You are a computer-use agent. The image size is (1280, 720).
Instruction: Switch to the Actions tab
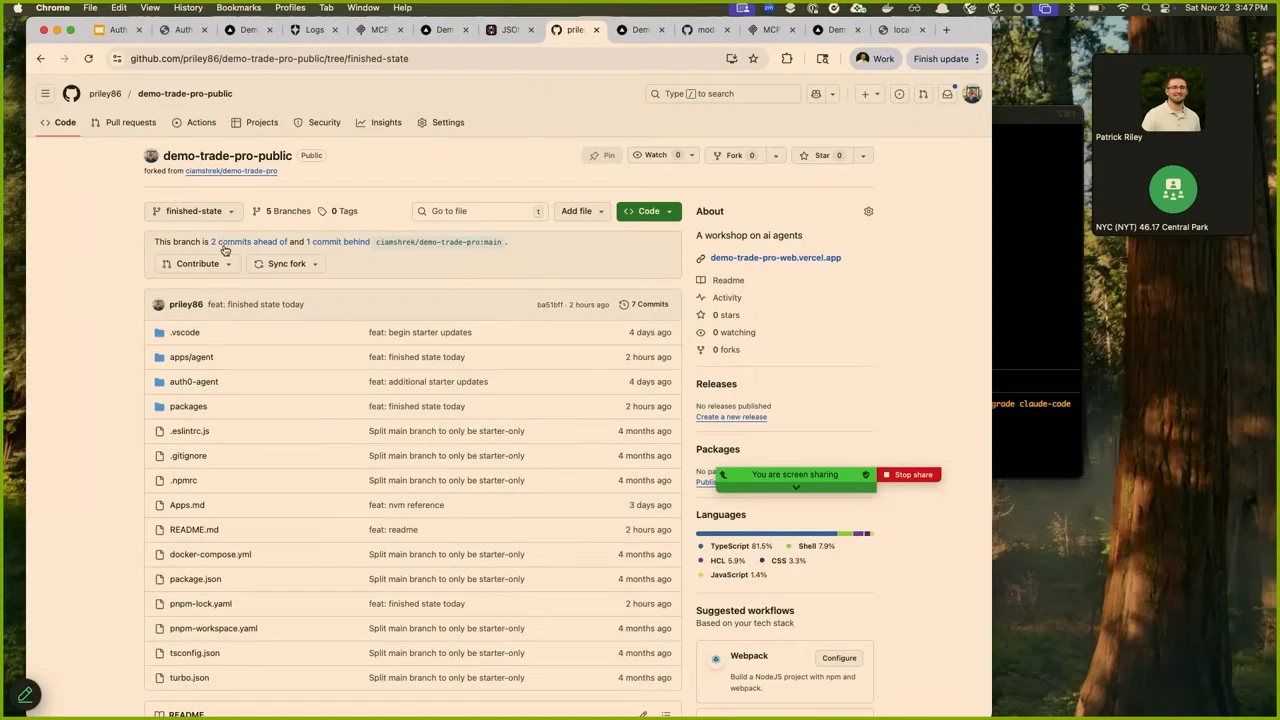[193, 122]
